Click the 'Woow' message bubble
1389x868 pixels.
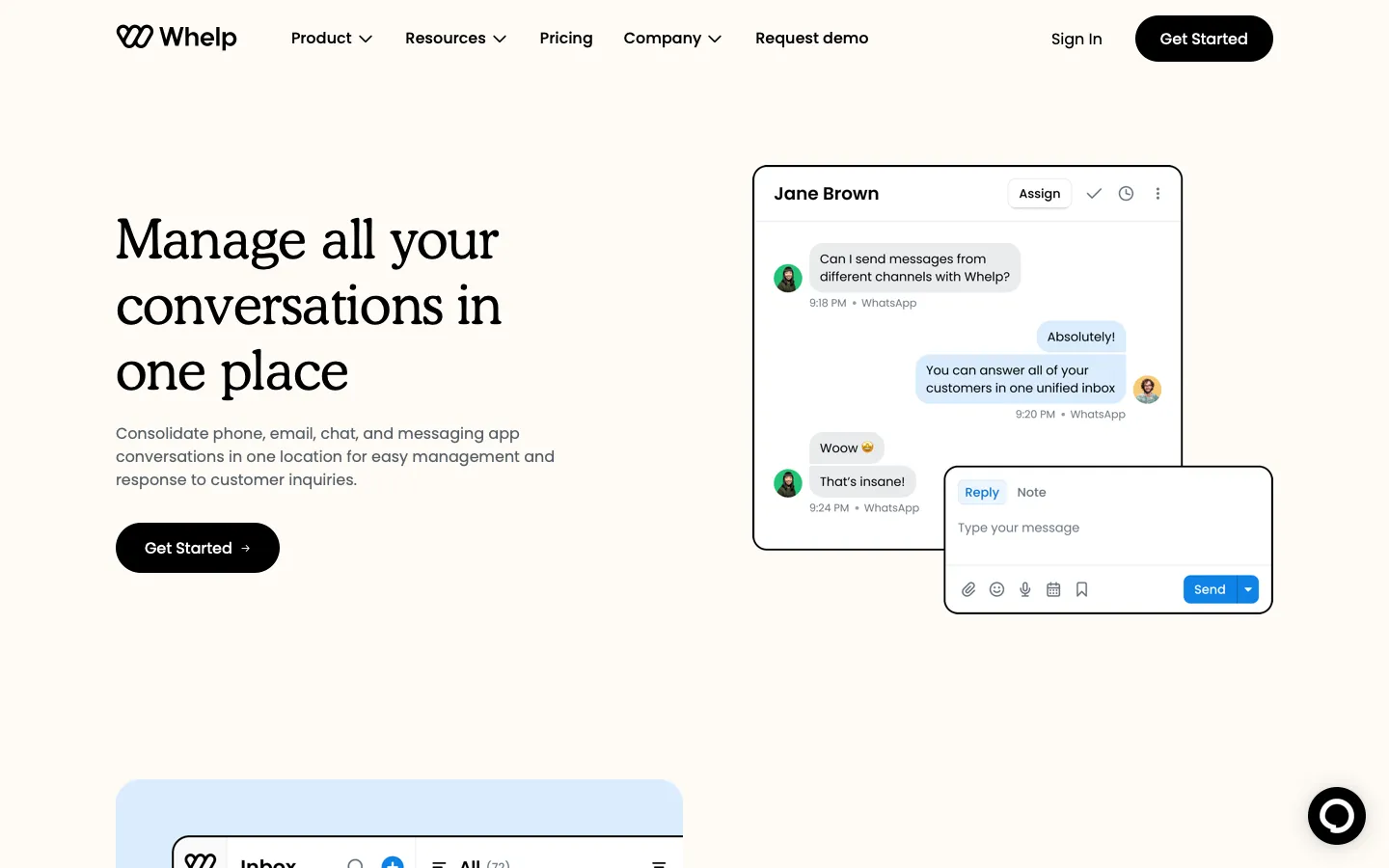[x=846, y=448]
